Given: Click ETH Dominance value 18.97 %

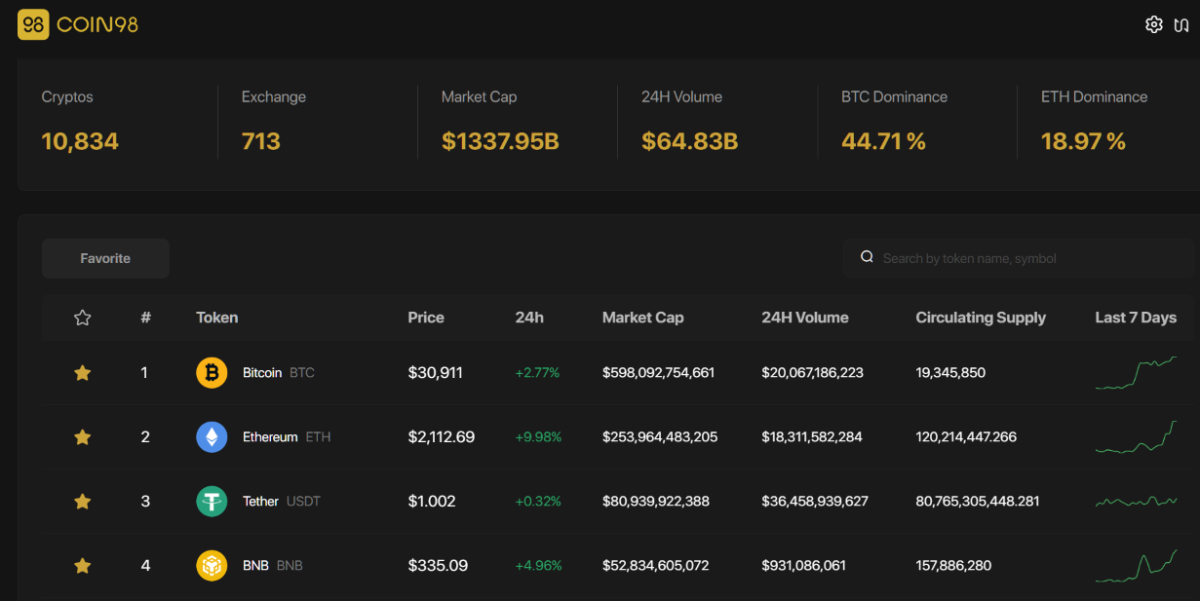Looking at the screenshot, I should tap(1083, 142).
